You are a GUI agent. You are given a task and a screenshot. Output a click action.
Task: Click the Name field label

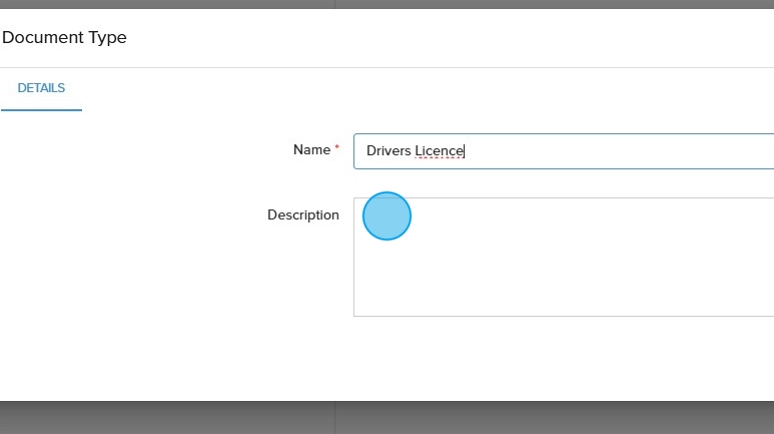(311, 150)
